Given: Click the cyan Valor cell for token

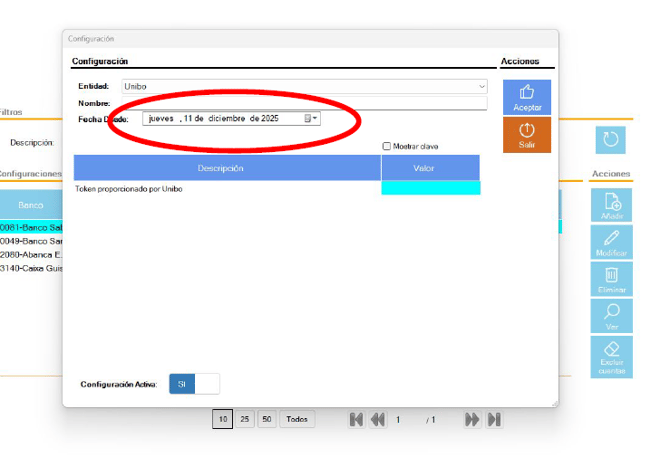Looking at the screenshot, I should pos(430,188).
